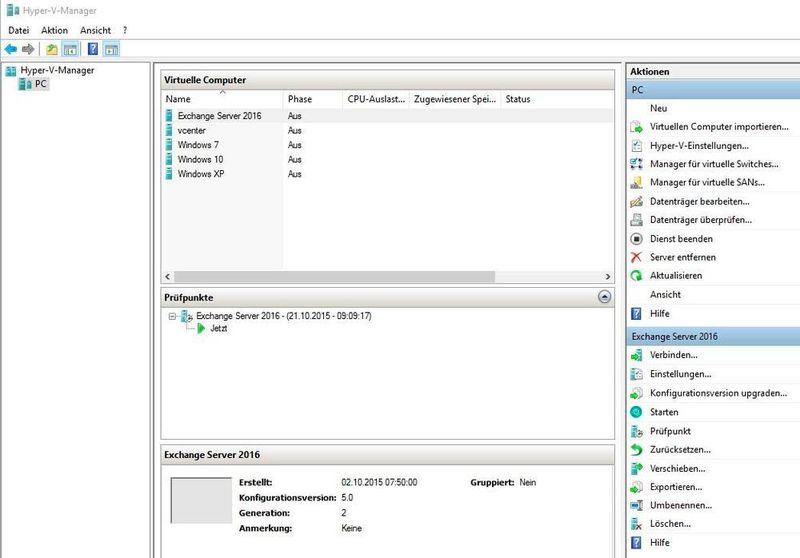Click the Datenträger überprüfen icon

pyautogui.click(x=636, y=220)
